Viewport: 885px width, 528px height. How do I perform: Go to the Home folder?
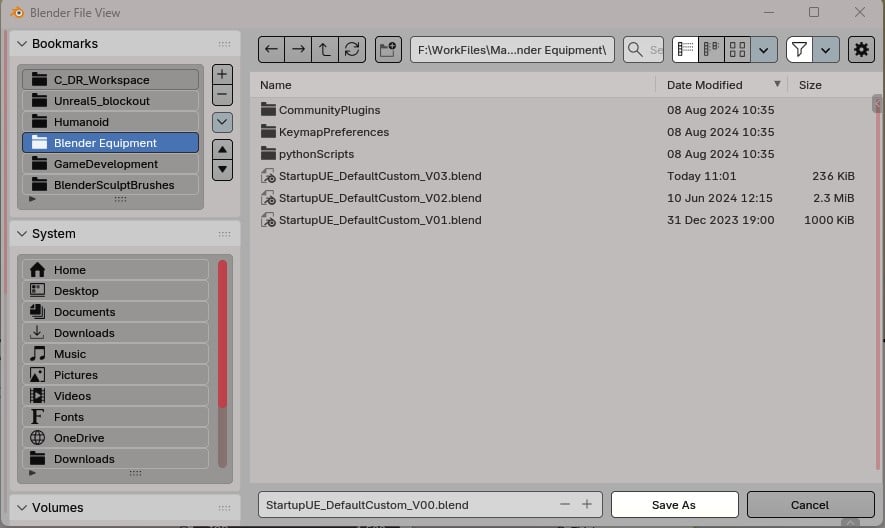point(116,270)
